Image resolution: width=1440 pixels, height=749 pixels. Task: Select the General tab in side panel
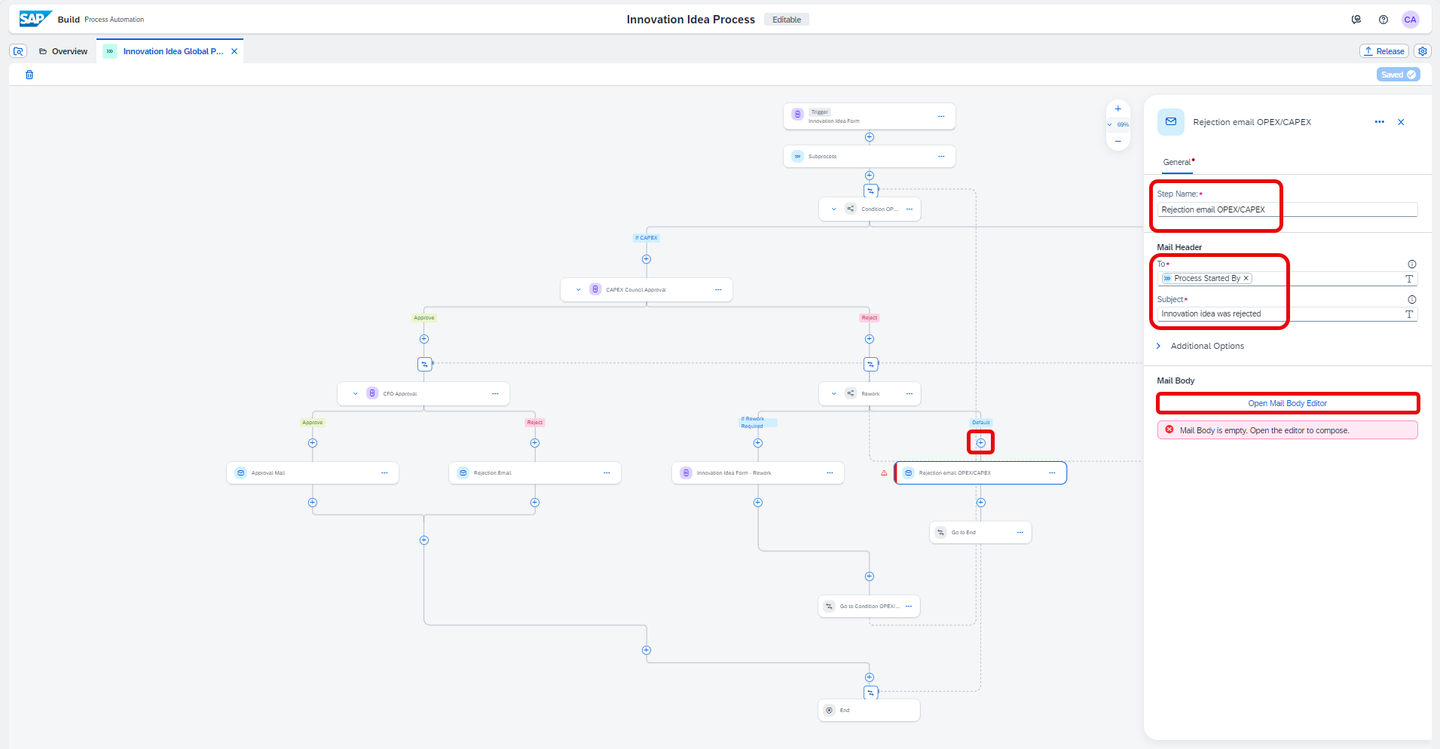point(1177,162)
